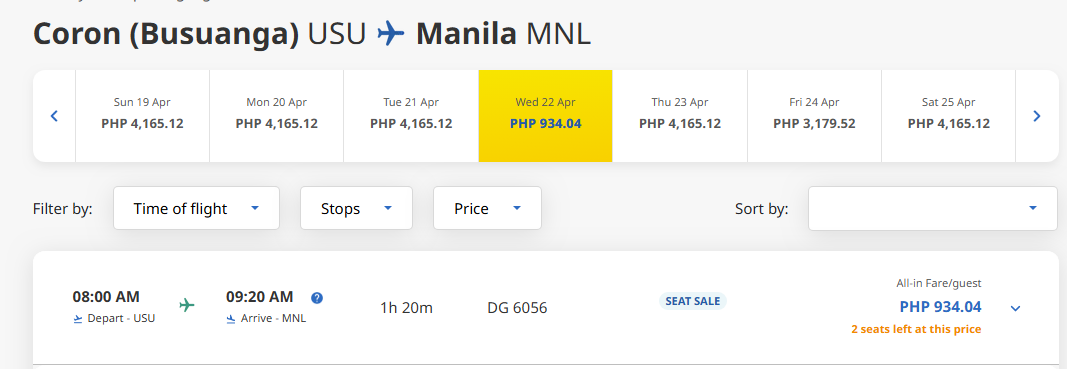The width and height of the screenshot is (1067, 369).
Task: Click the green airplane icon between flight times
Action: pos(187,305)
